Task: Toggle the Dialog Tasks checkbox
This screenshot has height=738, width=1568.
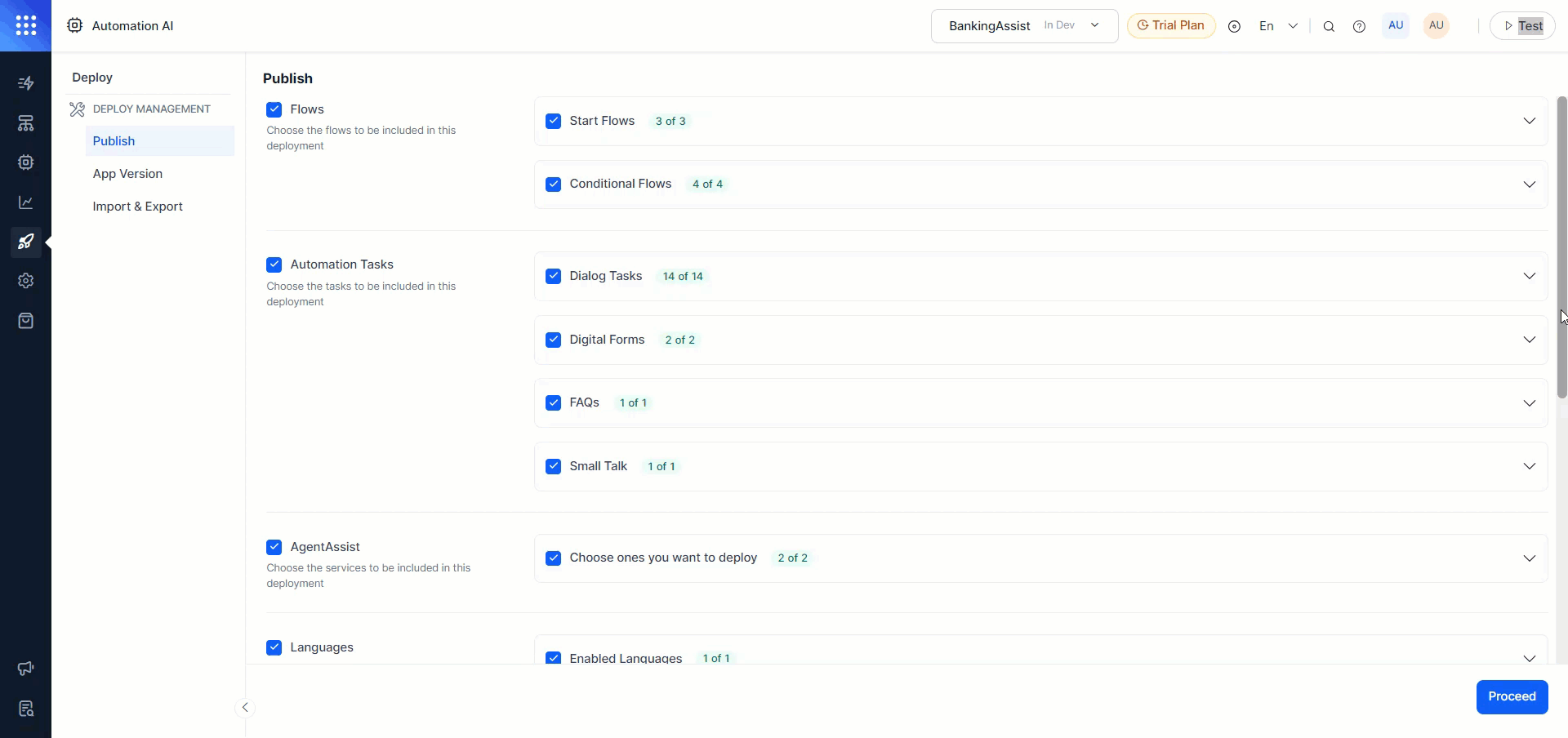Action: (554, 276)
